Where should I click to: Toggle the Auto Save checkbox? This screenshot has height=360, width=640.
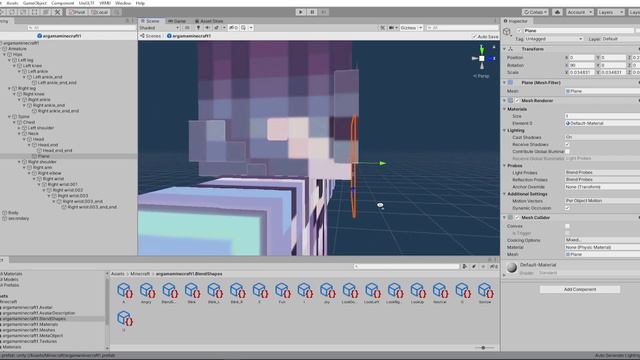point(474,36)
